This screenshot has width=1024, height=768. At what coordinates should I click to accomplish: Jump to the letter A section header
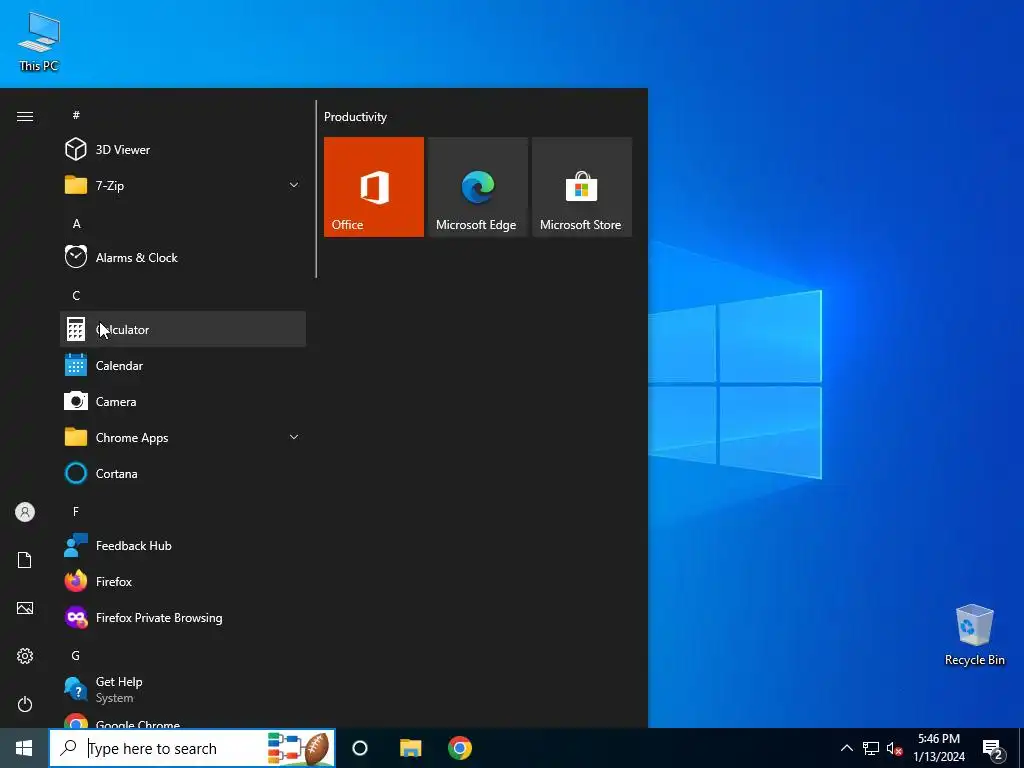pyautogui.click(x=76, y=223)
